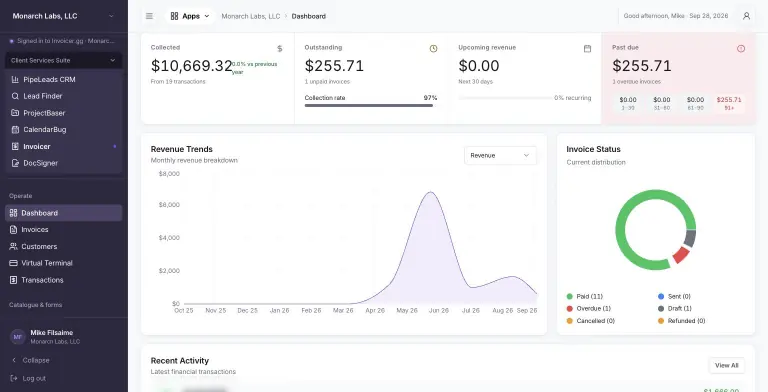
Task: Click the revenue chart peak near Jun 26
Action: pyautogui.click(x=431, y=192)
